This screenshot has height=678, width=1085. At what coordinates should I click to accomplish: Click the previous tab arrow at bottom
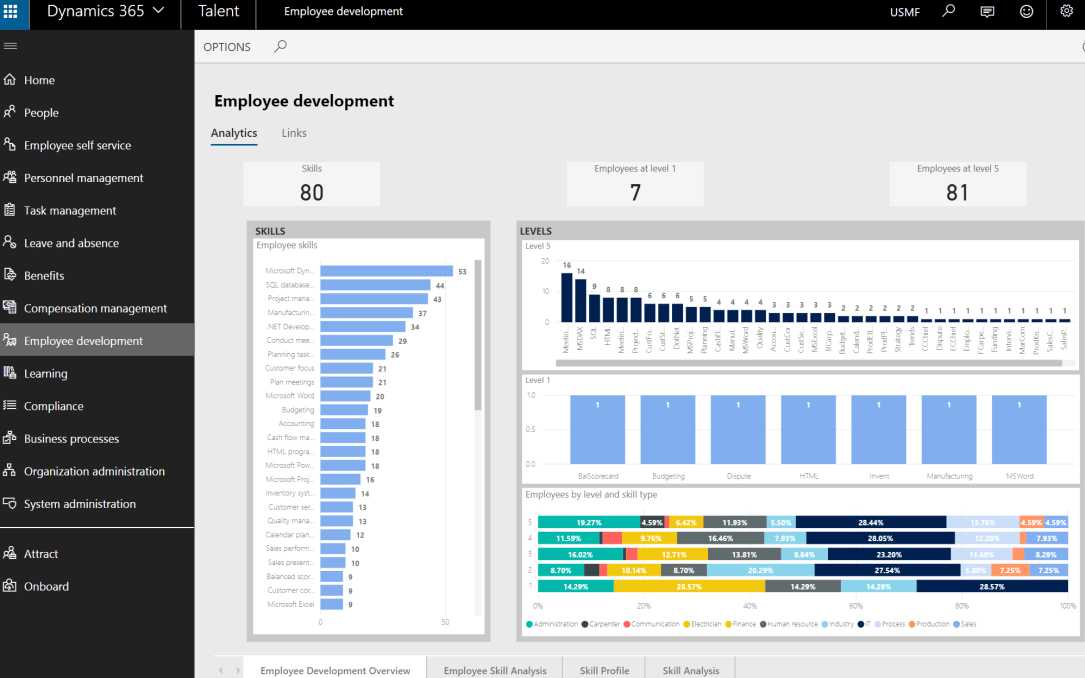[222, 670]
